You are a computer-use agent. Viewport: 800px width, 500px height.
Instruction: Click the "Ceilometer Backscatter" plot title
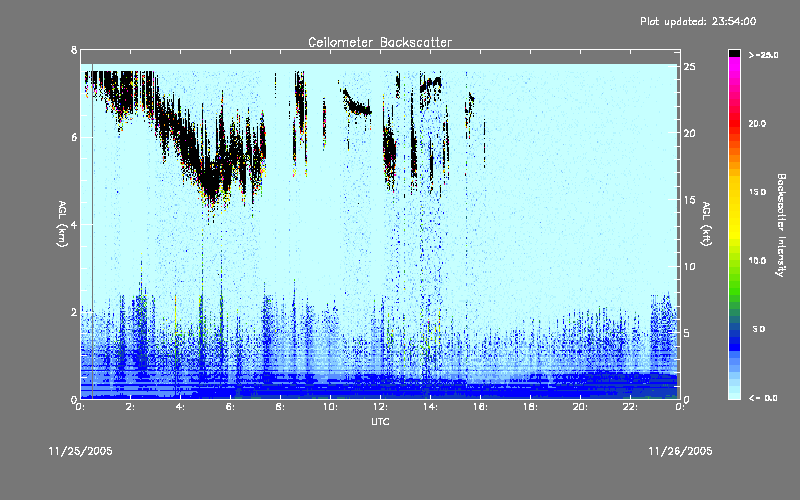coord(380,42)
